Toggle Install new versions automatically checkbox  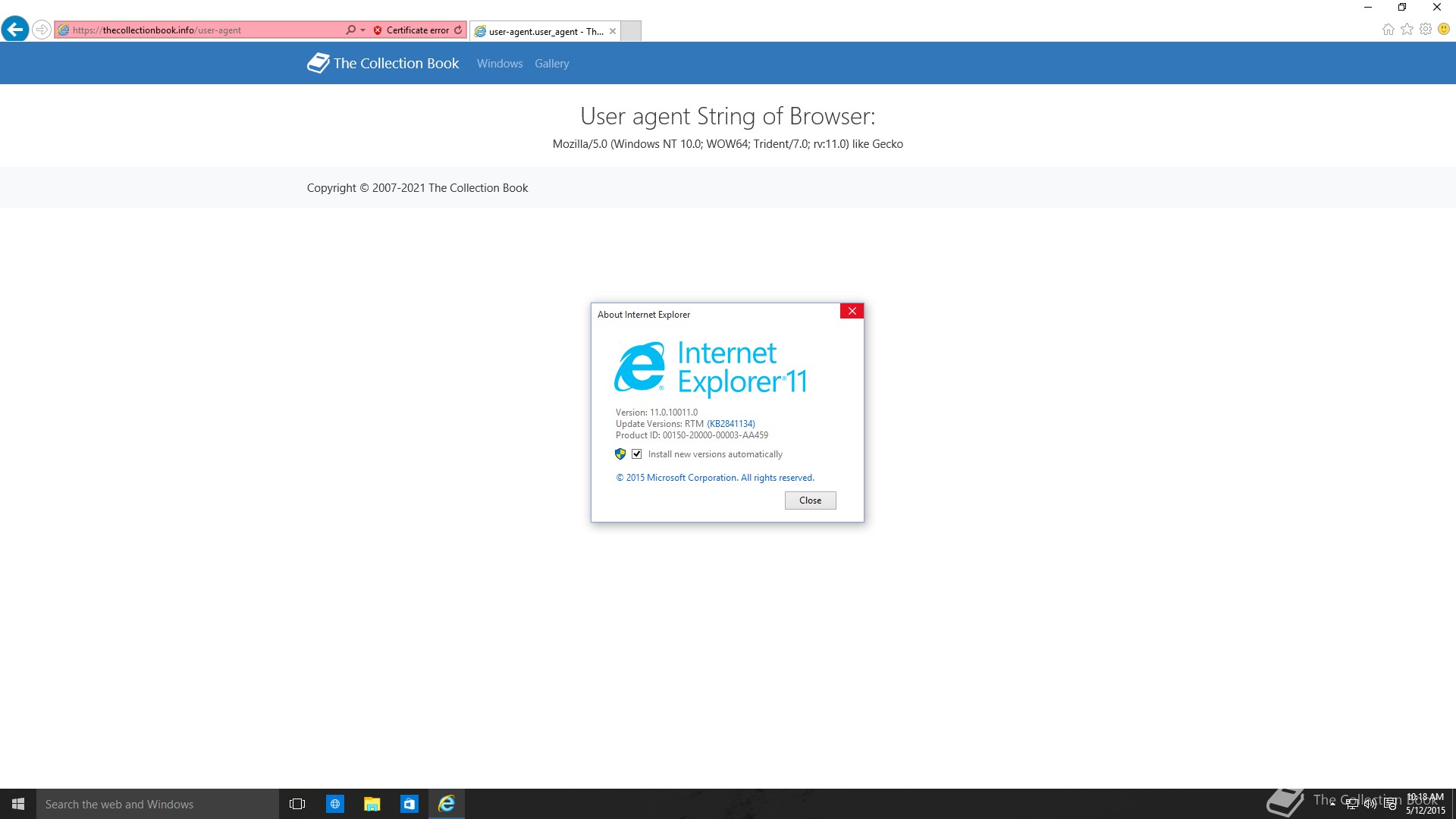pyautogui.click(x=637, y=454)
